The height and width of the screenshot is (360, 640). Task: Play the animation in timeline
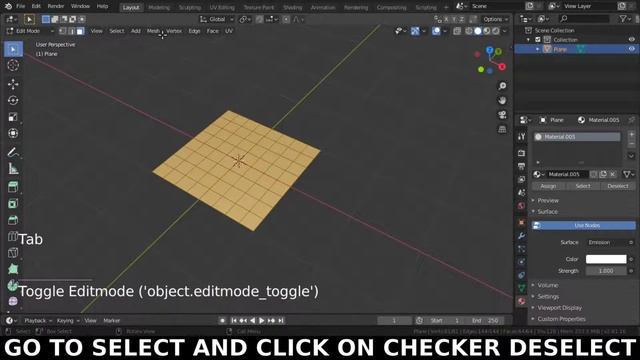(262, 321)
